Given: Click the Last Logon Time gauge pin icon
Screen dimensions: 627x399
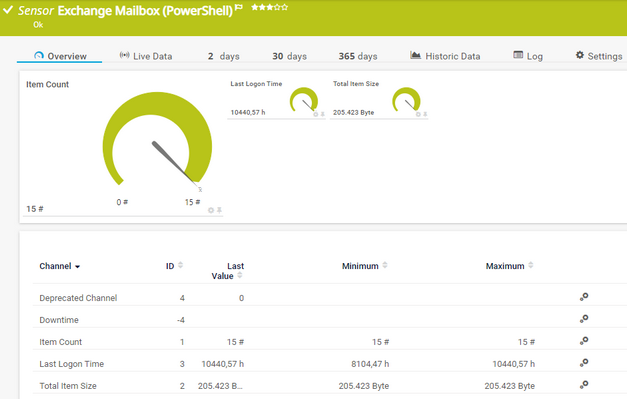Looking at the screenshot, I should (323, 114).
